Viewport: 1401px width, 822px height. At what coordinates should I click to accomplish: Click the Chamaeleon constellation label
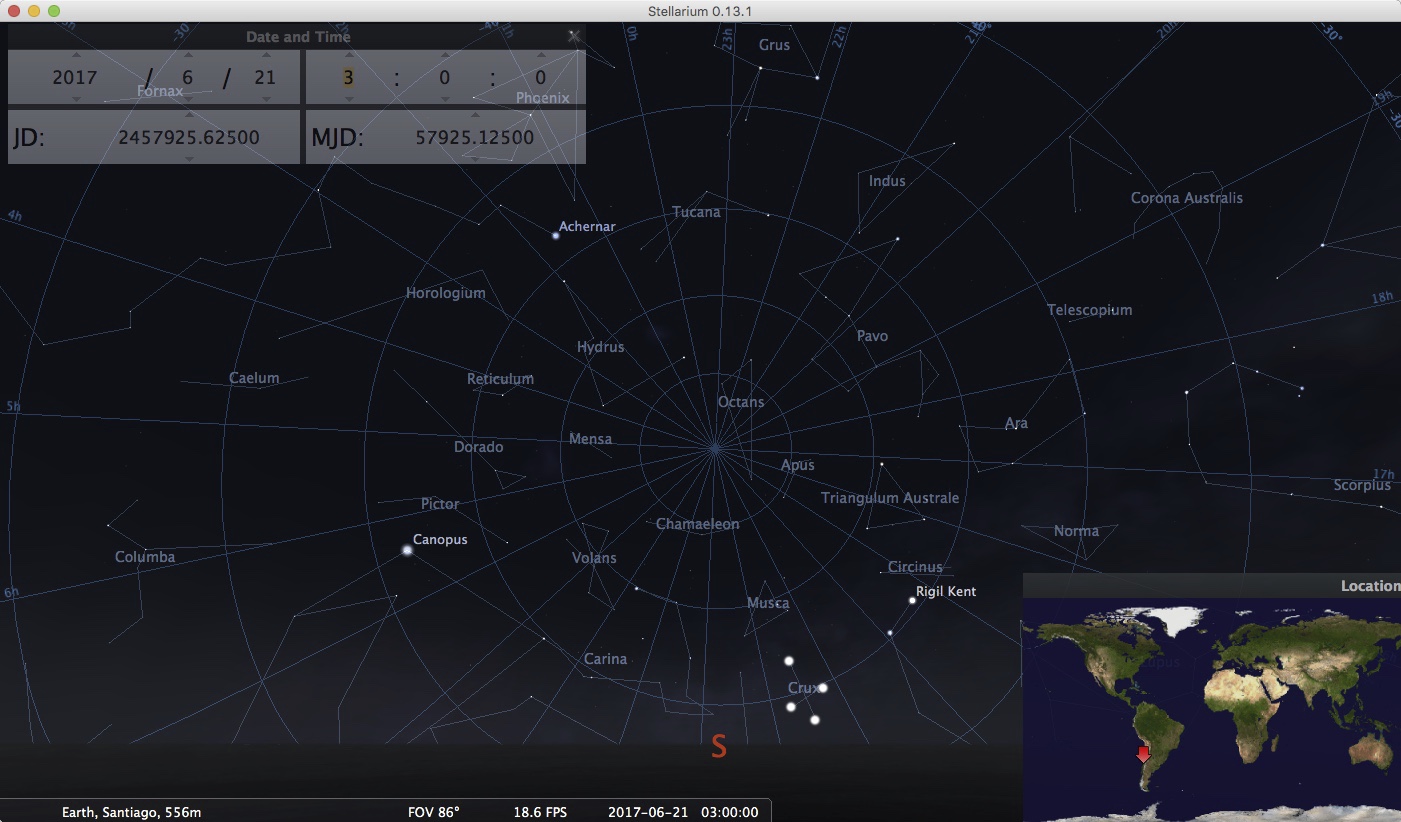click(x=698, y=525)
